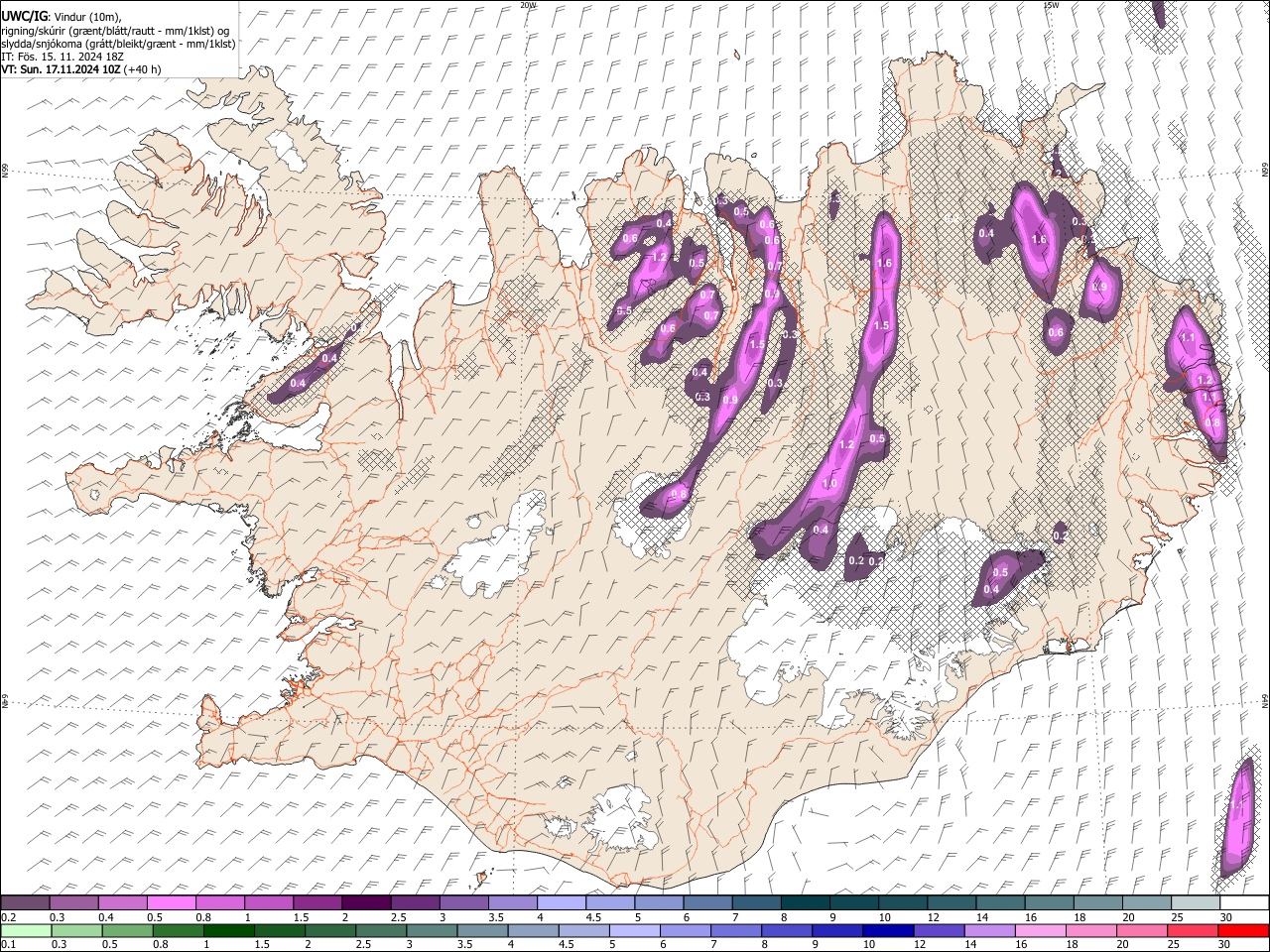Viewport: 1270px width, 952px height.
Task: Pick the medium green 0.5–0.8 rain legend swatch
Action: [128, 930]
